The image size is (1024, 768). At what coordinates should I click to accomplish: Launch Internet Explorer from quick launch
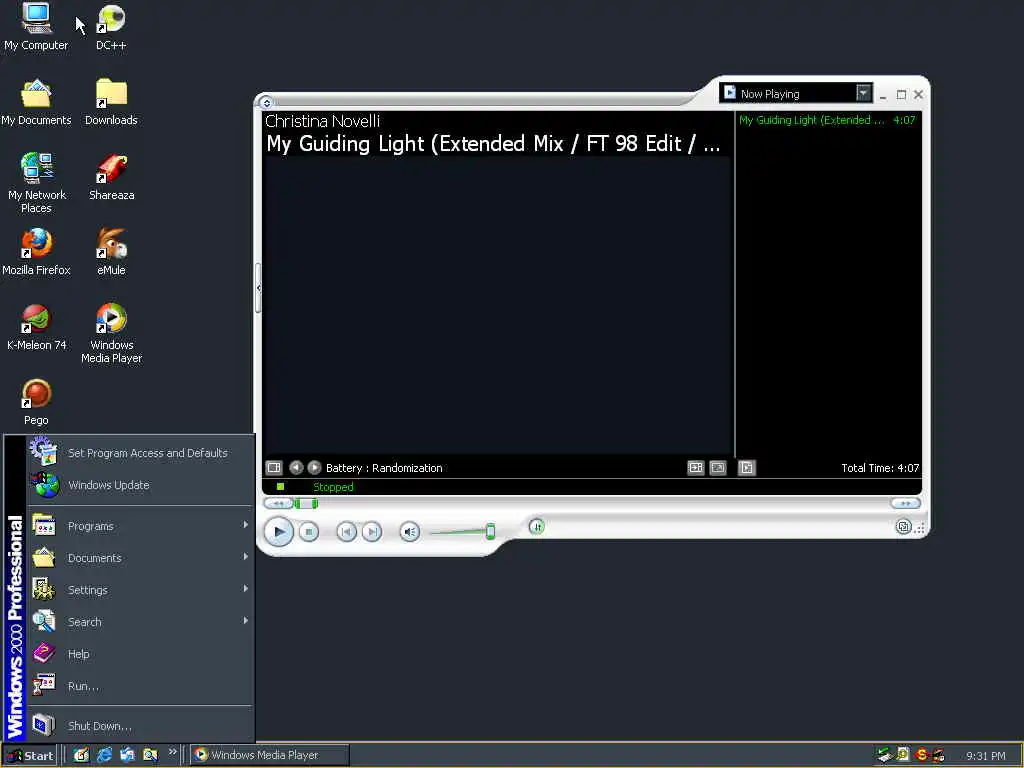104,755
